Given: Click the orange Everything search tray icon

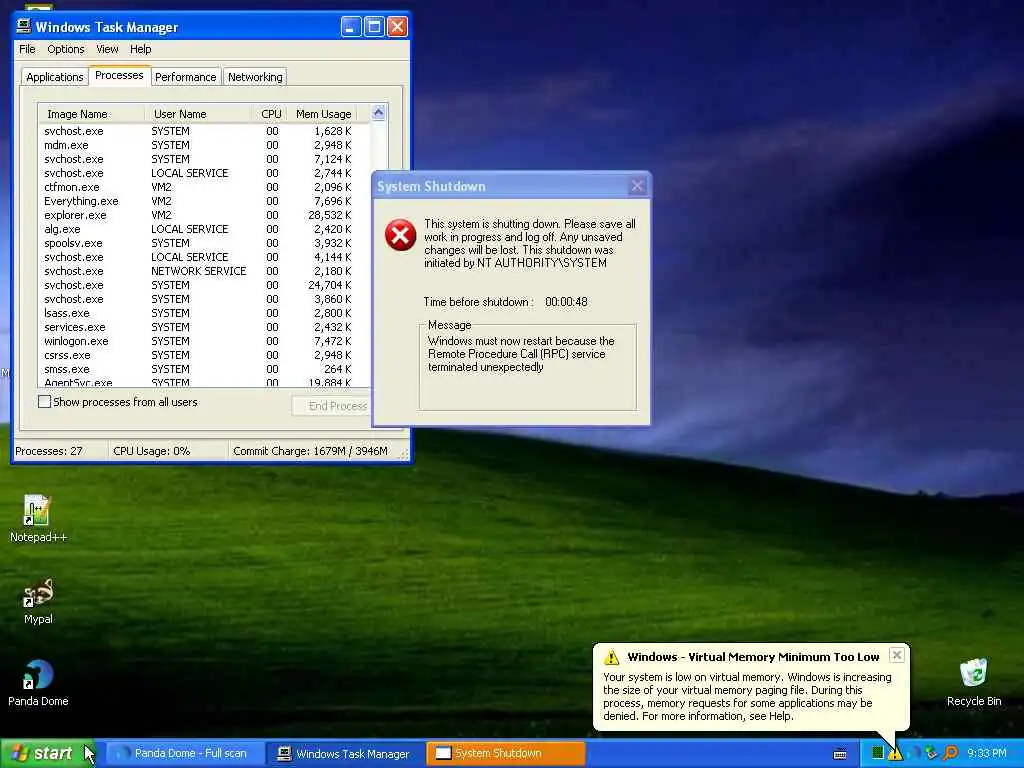Looking at the screenshot, I should (x=950, y=754).
